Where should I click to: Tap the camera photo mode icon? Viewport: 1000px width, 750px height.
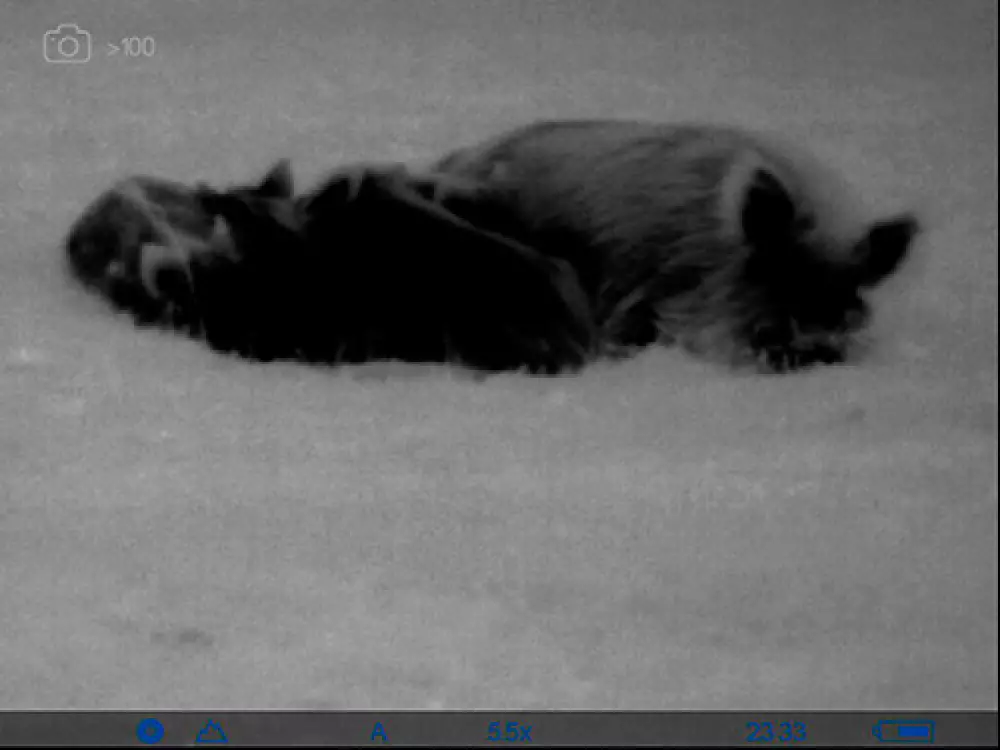click(x=67, y=45)
